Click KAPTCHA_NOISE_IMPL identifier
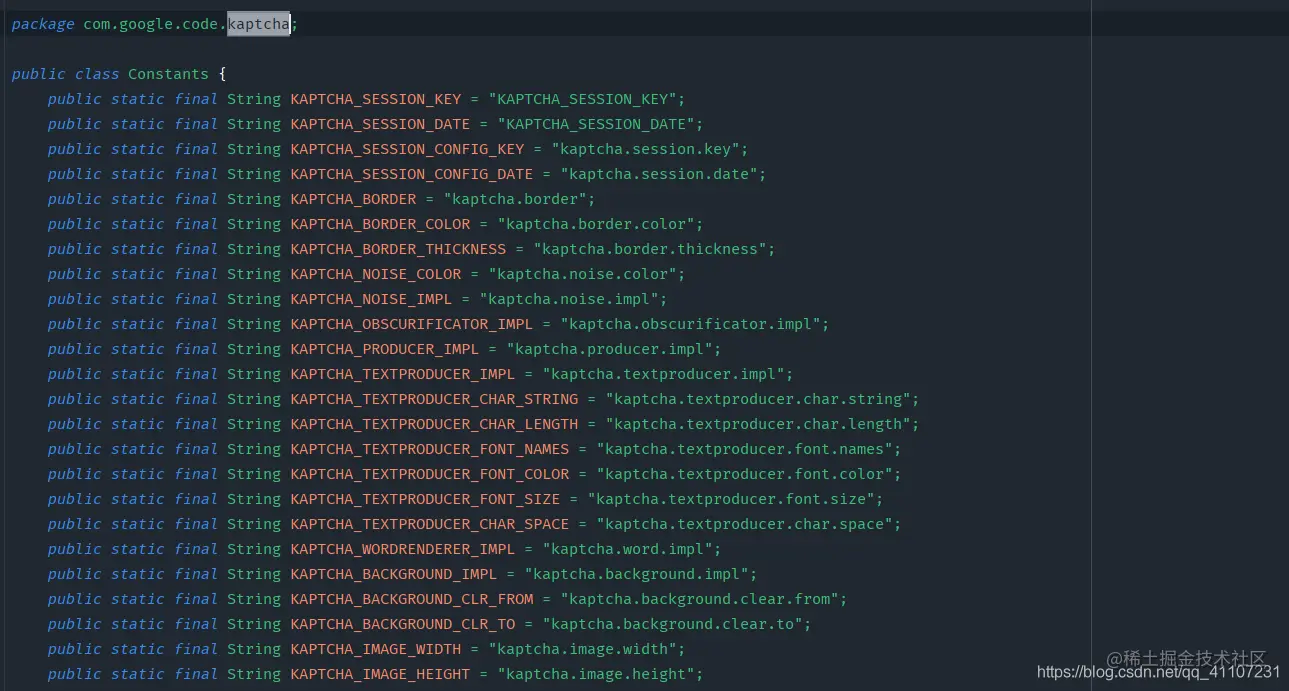The height and width of the screenshot is (691, 1289). pos(371,299)
